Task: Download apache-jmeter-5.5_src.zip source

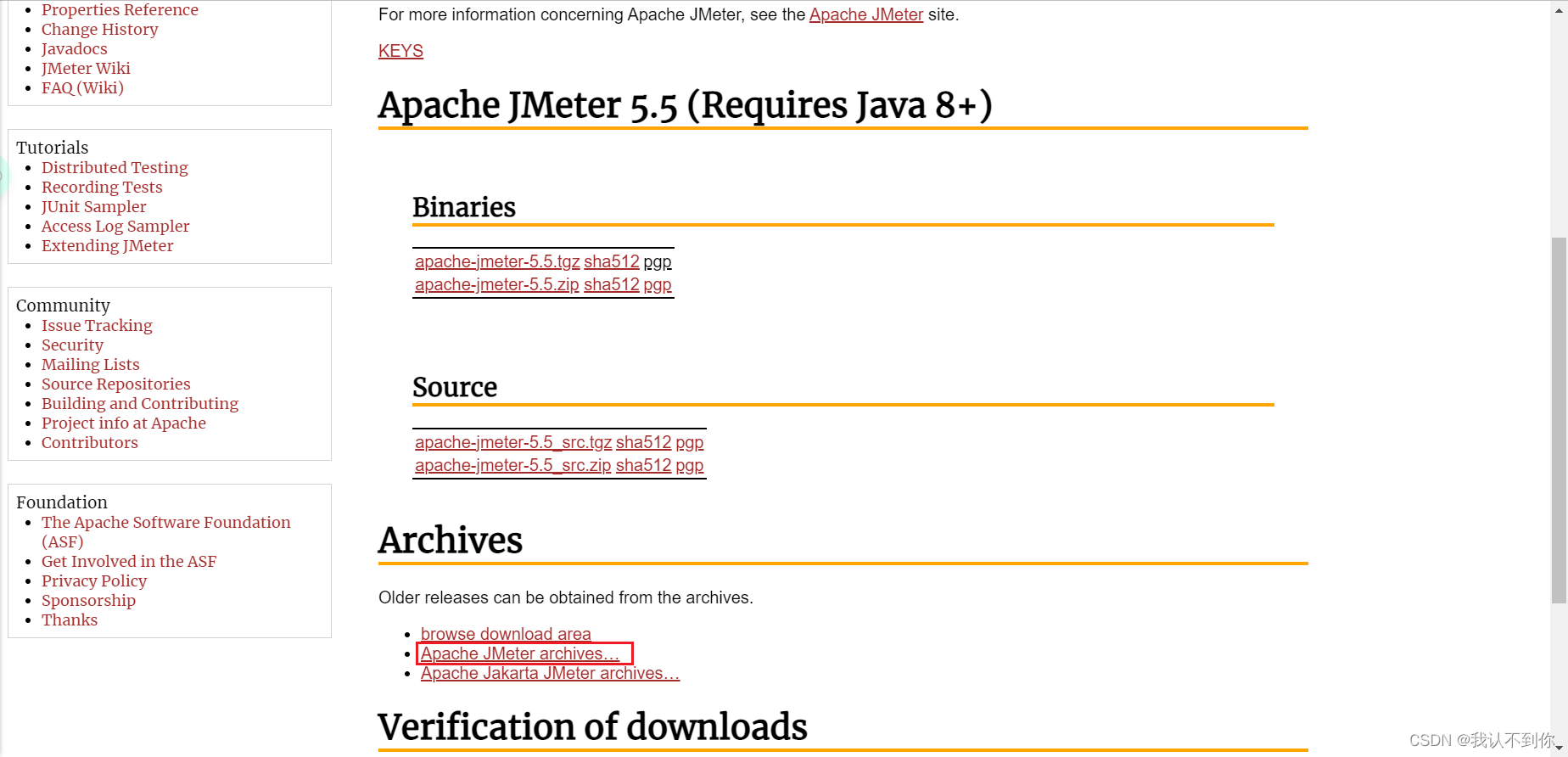Action: coord(513,465)
